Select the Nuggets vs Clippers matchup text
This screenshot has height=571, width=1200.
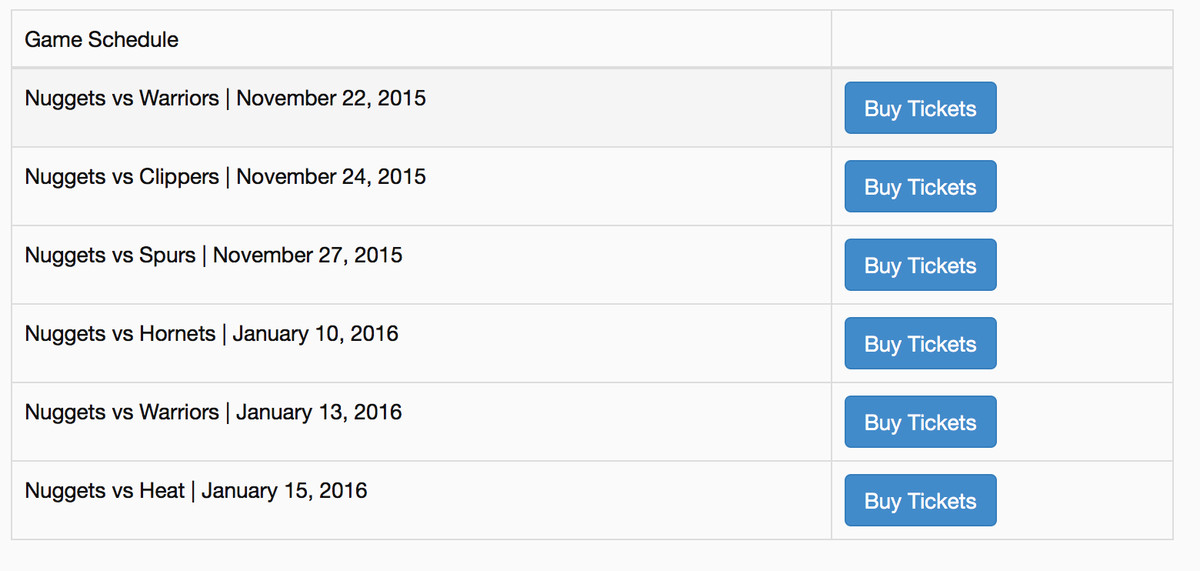pyautogui.click(x=122, y=177)
